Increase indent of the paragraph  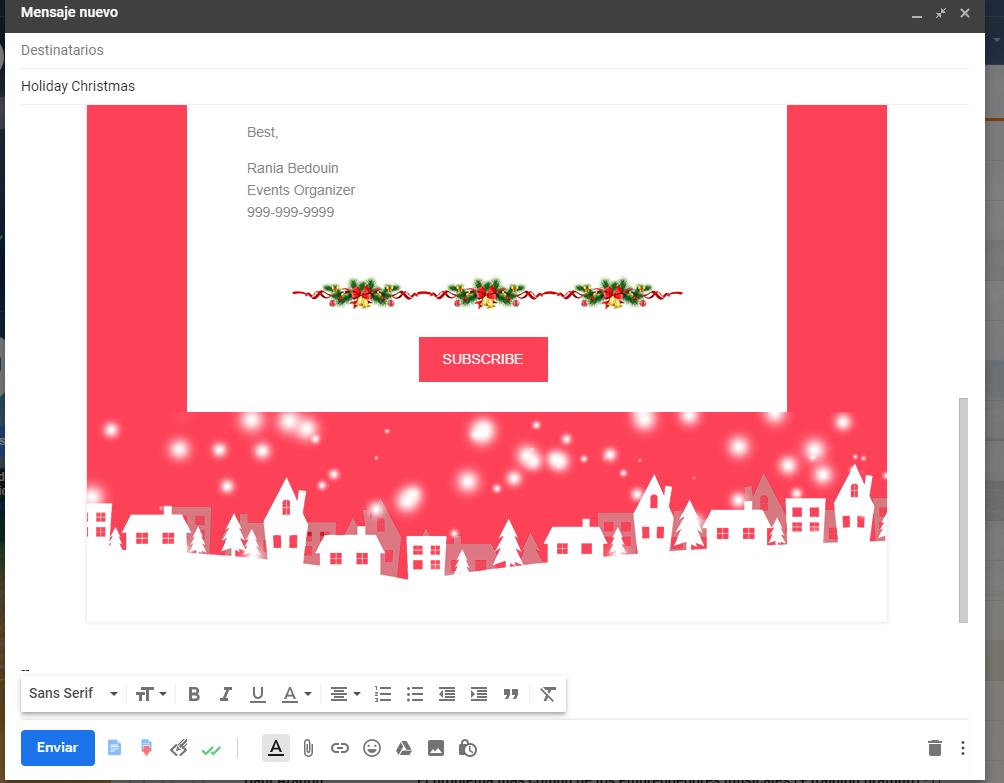coord(478,693)
